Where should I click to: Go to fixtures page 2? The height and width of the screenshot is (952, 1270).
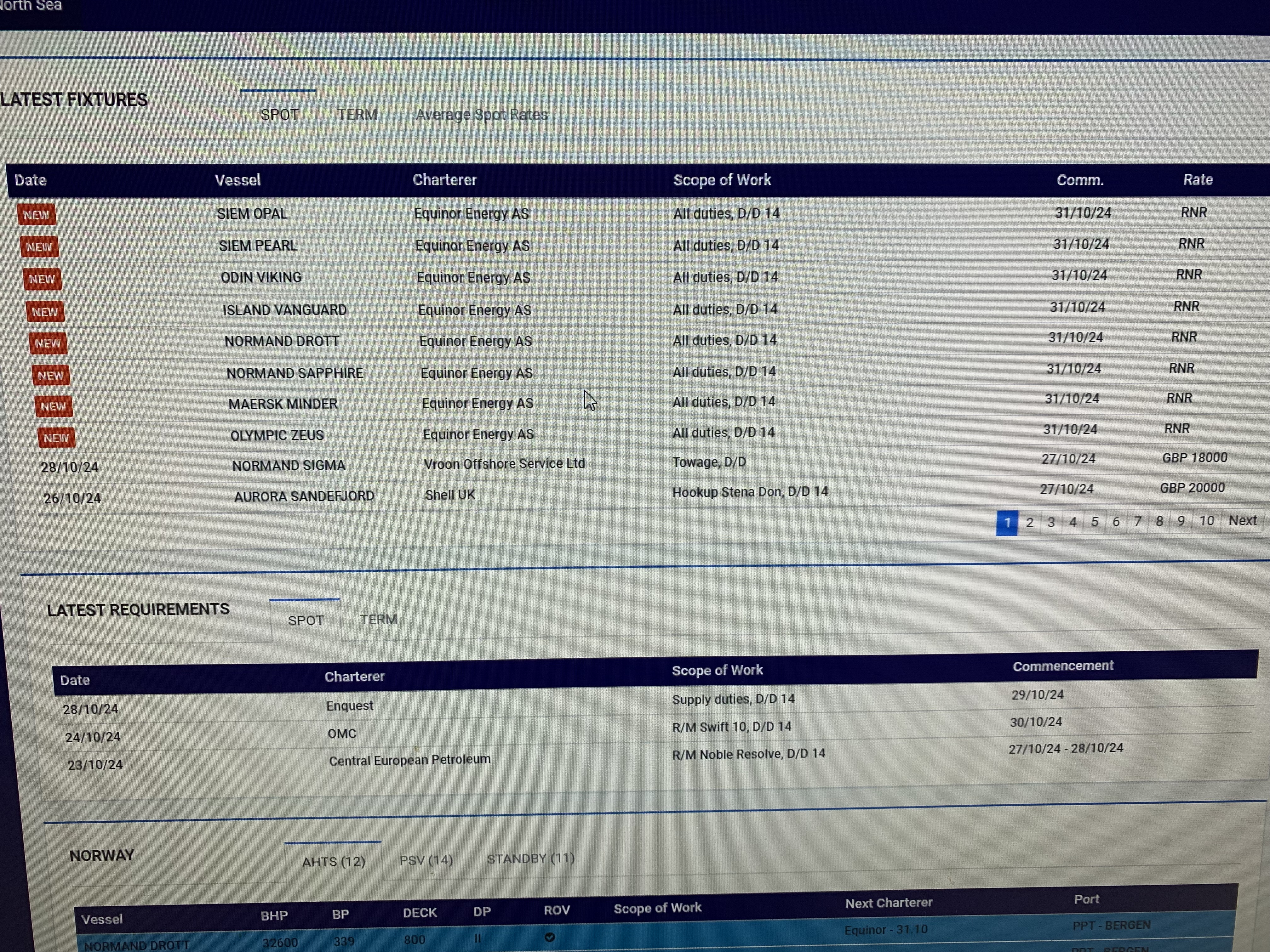(1029, 522)
